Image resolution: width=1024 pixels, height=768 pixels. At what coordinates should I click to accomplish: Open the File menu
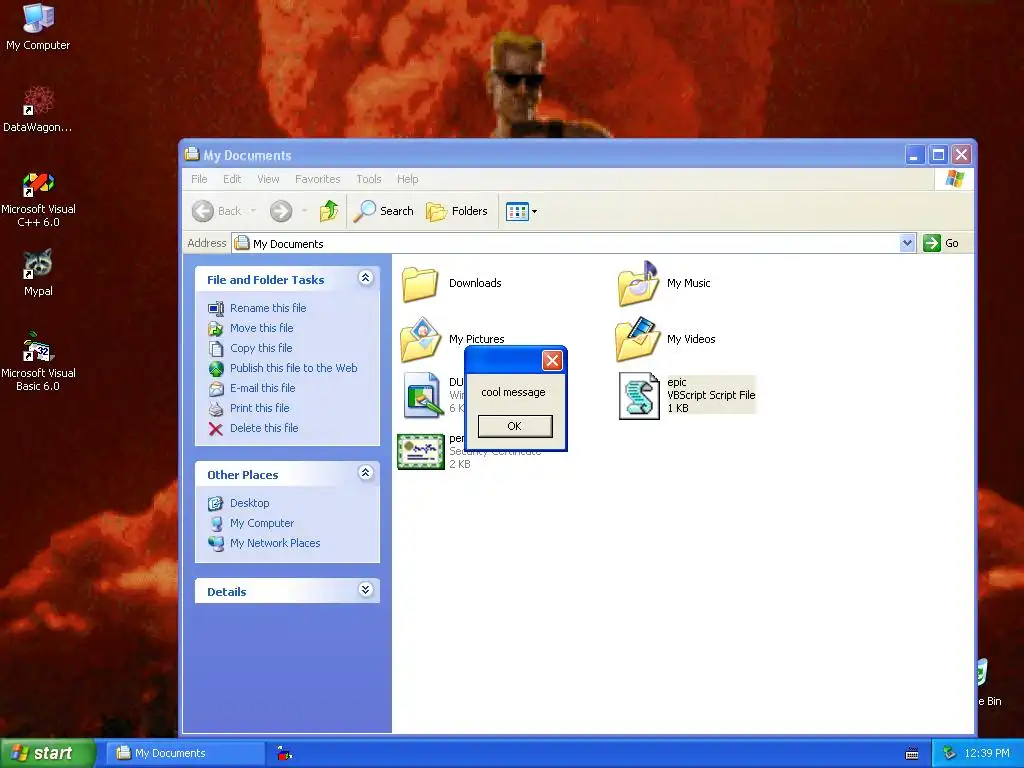point(199,179)
